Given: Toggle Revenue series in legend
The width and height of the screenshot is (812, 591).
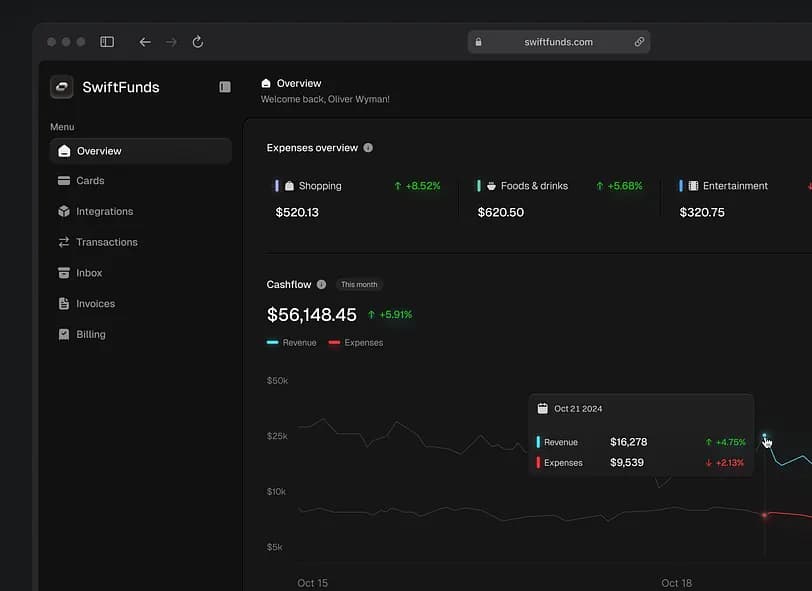Looking at the screenshot, I should click(x=292, y=343).
